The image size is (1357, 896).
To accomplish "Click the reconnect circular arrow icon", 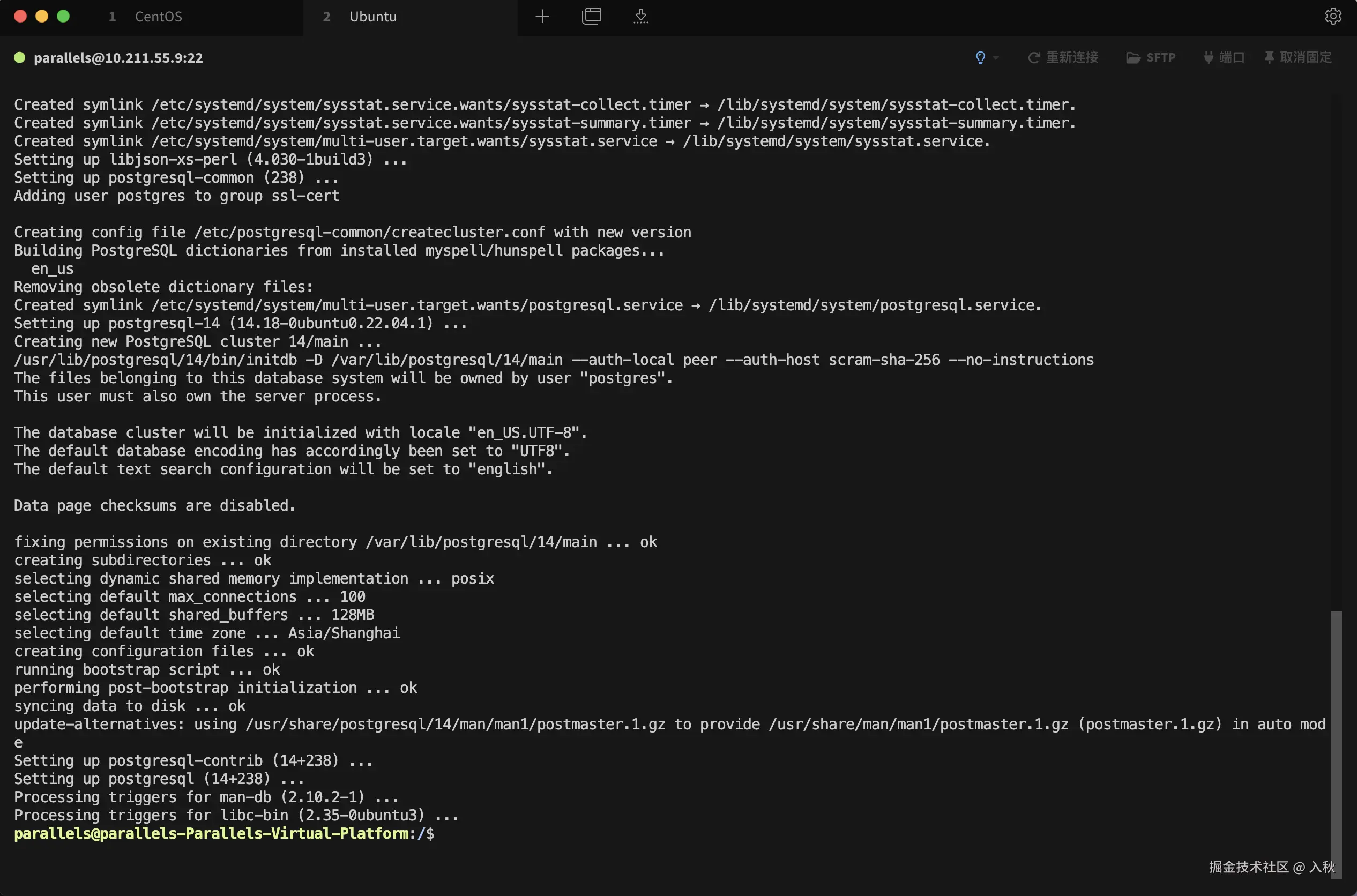I will (1033, 58).
